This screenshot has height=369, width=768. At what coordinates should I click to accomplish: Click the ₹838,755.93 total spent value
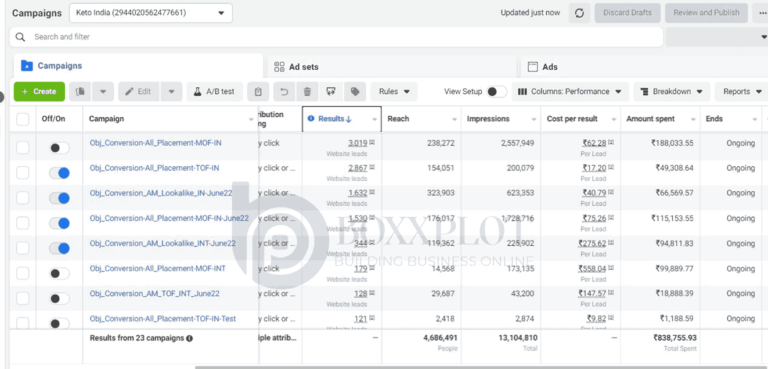pyautogui.click(x=674, y=338)
